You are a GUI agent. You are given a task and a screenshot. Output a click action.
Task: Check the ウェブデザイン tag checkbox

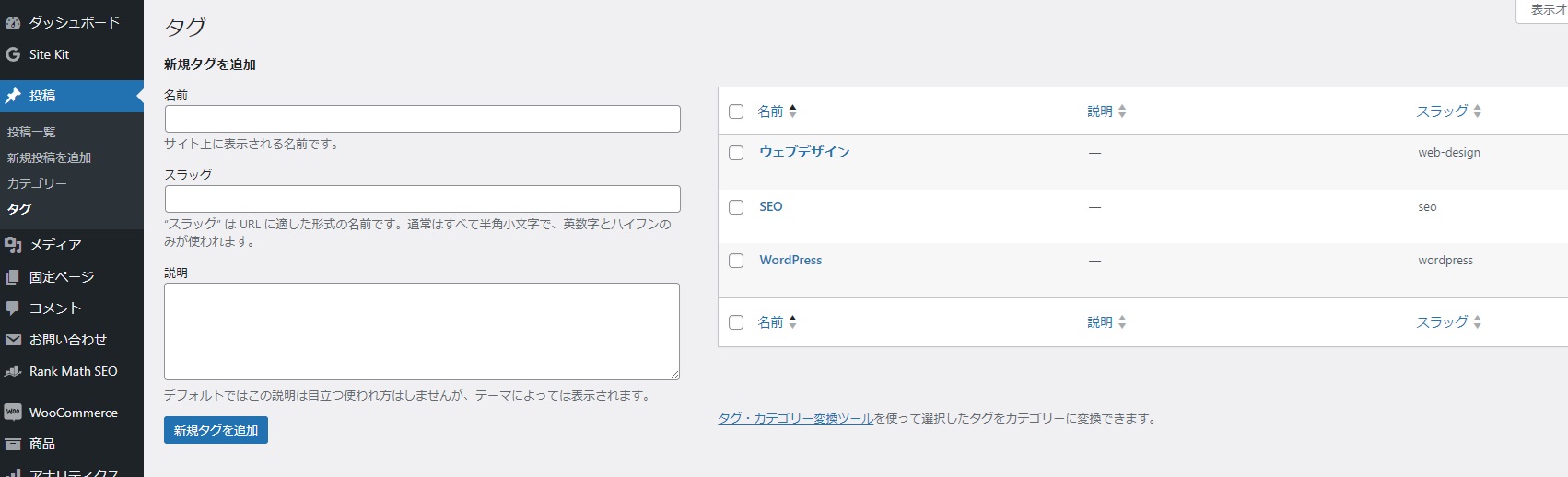736,153
